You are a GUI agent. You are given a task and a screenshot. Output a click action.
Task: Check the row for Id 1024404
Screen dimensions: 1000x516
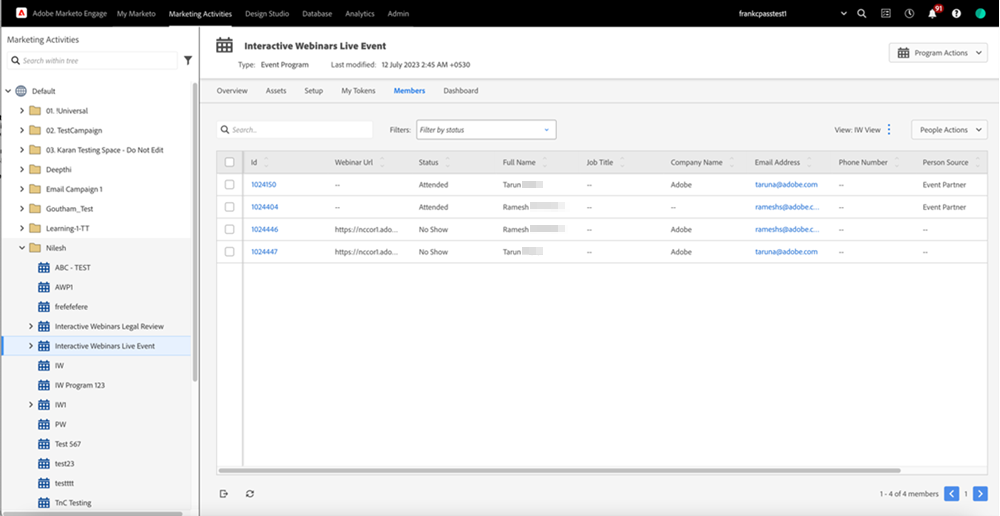pos(230,207)
